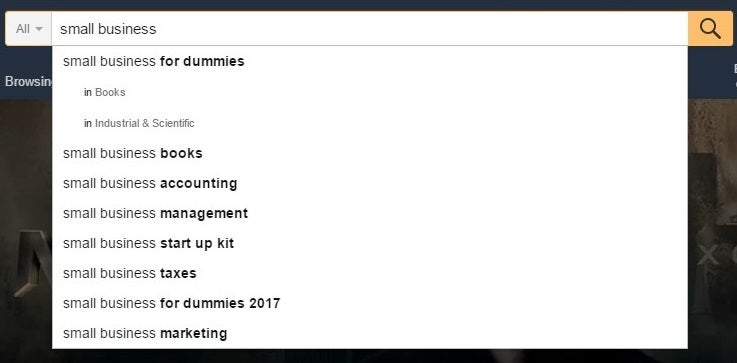Select suggestion small business books
The image size is (737, 363).
(370, 153)
